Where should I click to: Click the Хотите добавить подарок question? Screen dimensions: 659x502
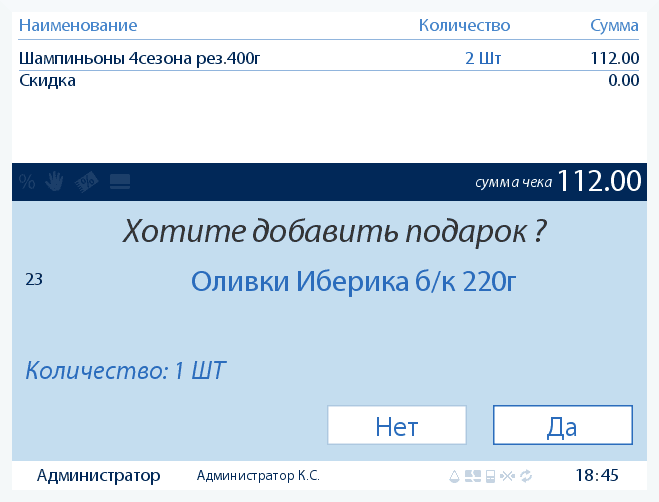tap(335, 232)
